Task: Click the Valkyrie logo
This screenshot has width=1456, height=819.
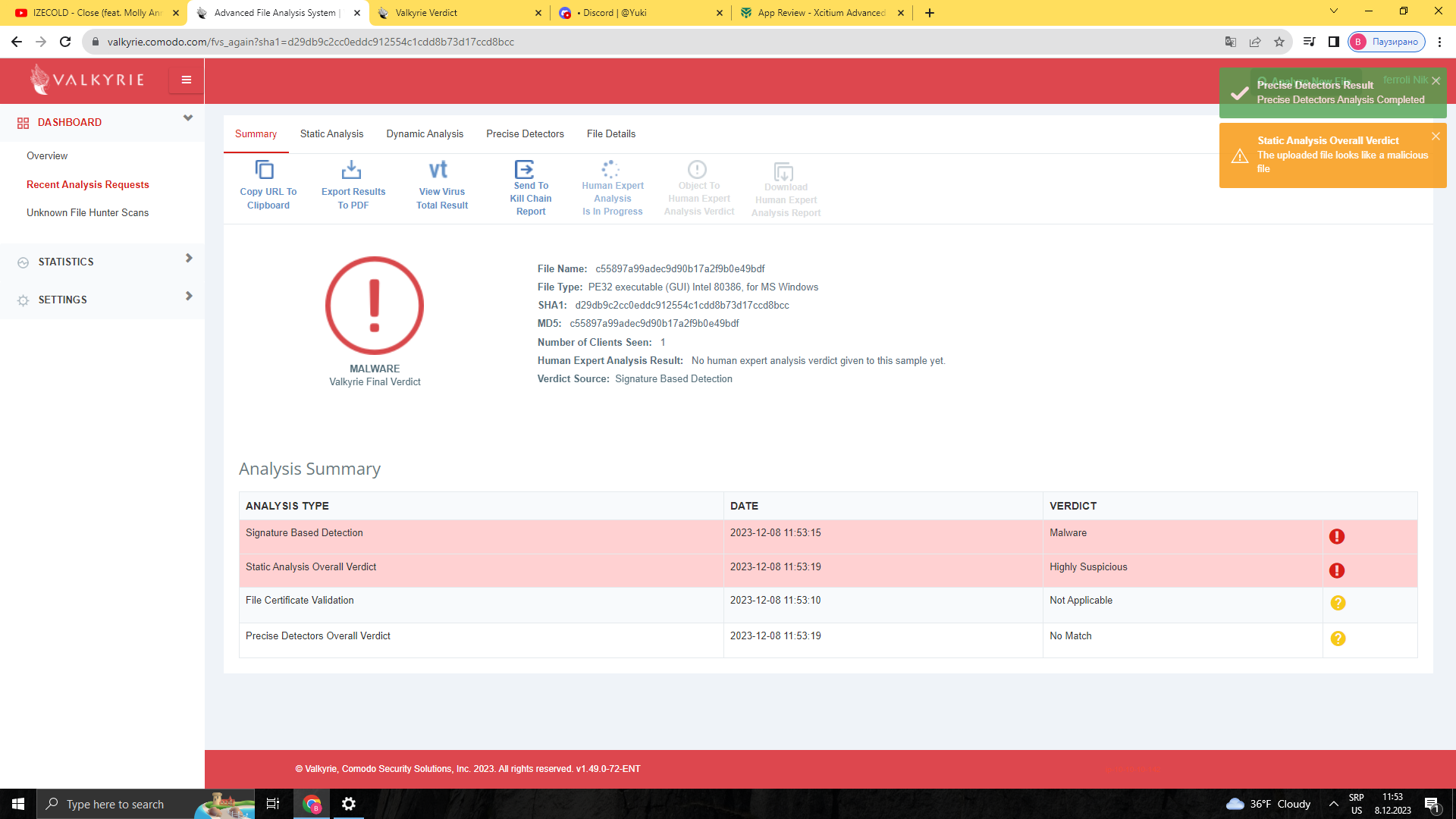Action: (87, 80)
